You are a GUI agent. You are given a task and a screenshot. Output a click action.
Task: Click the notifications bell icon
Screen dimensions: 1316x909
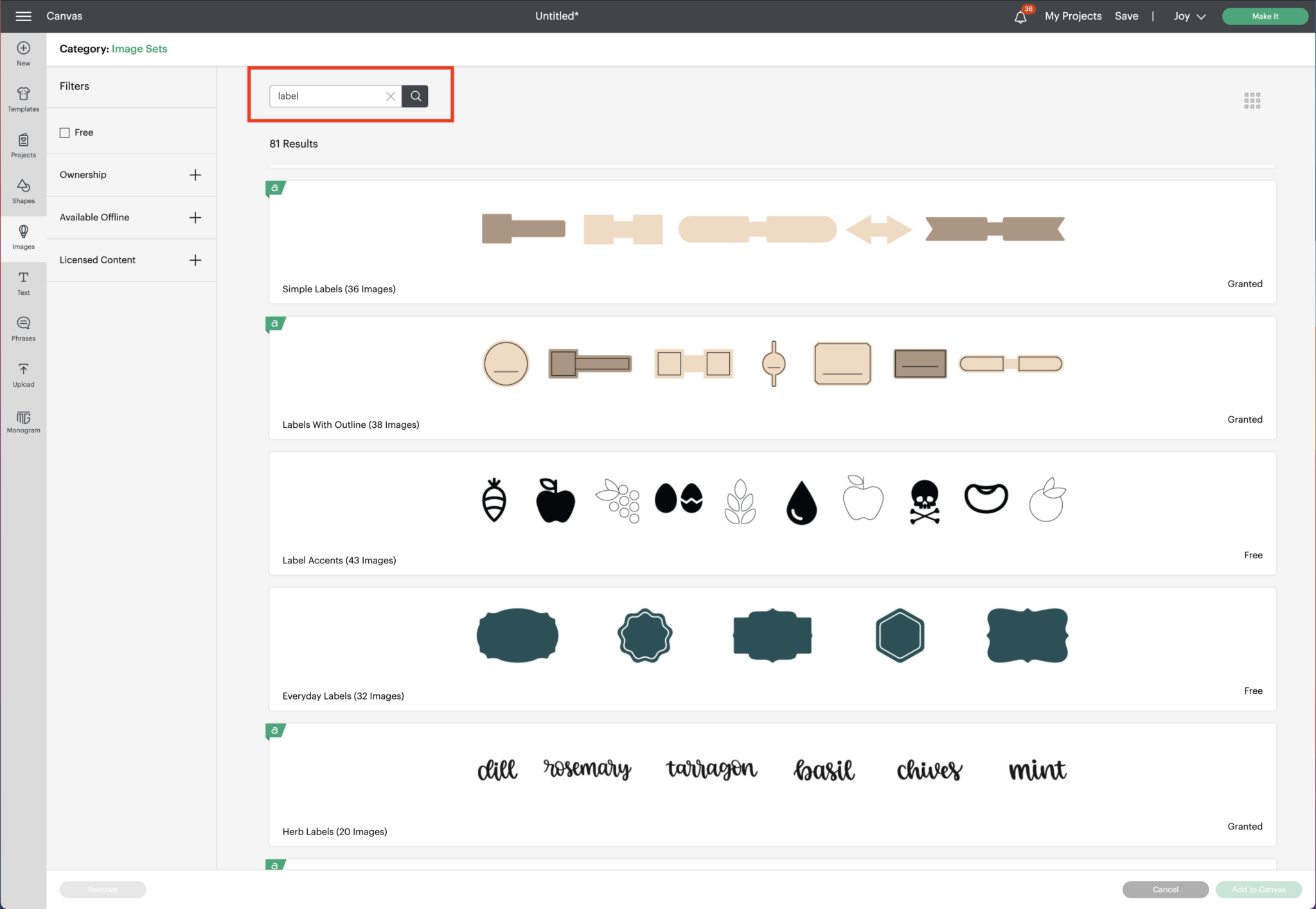tap(1020, 17)
